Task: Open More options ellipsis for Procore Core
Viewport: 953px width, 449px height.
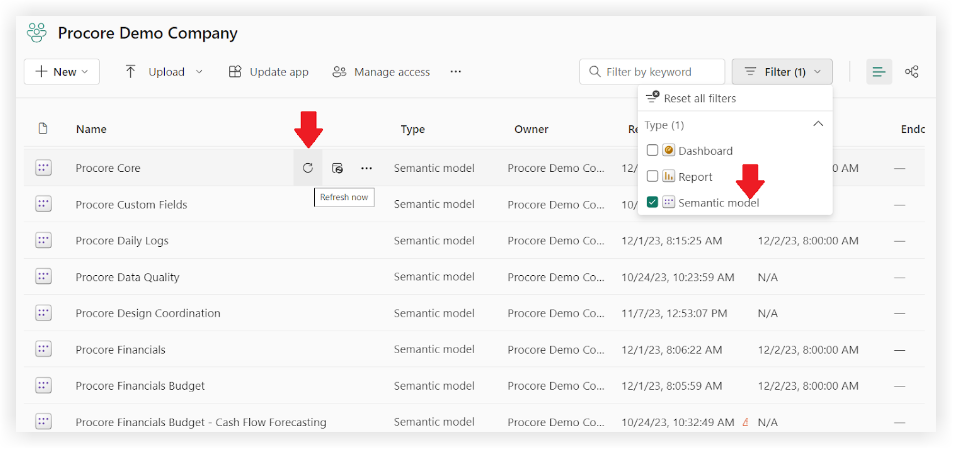Action: [366, 168]
